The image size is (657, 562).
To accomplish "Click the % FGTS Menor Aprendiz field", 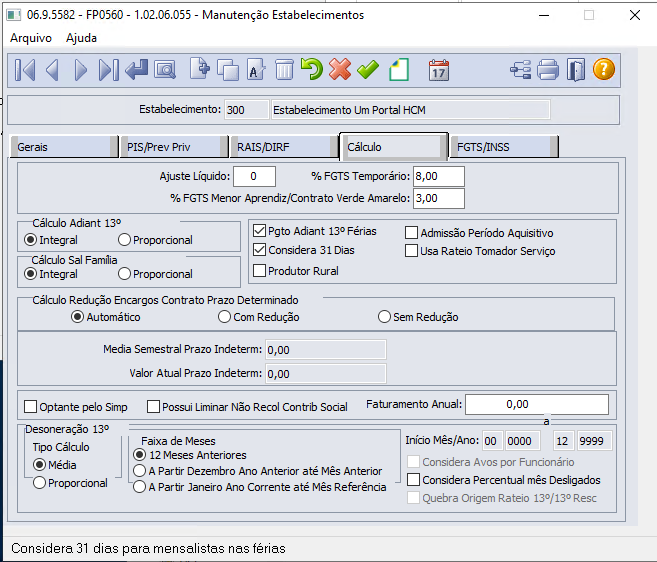I will coord(439,198).
